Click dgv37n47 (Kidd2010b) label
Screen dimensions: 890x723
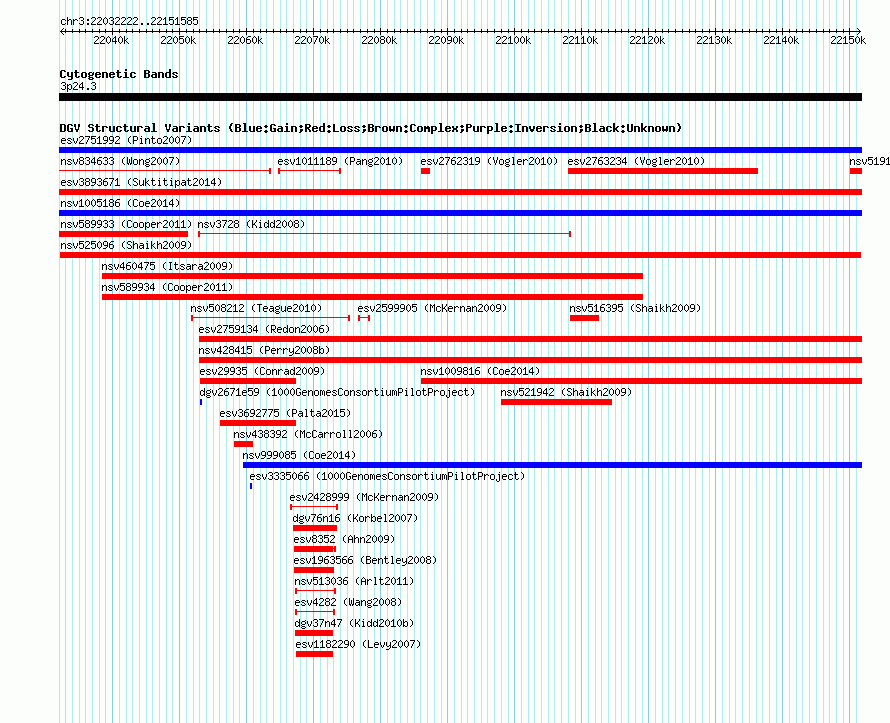(x=354, y=623)
